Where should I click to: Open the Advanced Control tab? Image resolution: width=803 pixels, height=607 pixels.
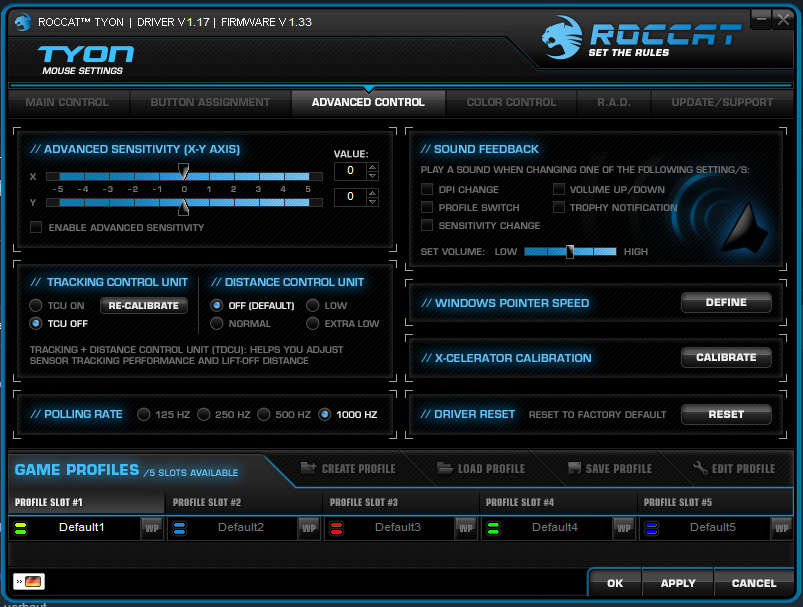368,102
